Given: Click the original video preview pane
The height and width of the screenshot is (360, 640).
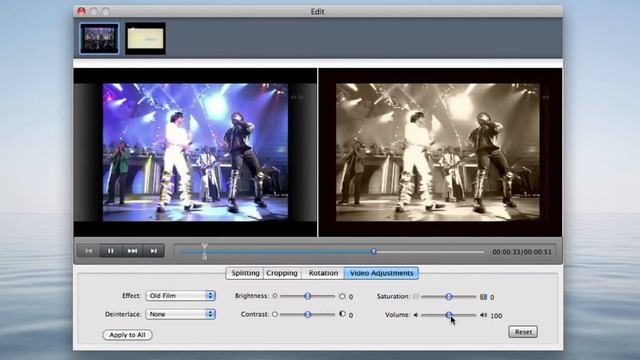Looking at the screenshot, I should (195, 152).
